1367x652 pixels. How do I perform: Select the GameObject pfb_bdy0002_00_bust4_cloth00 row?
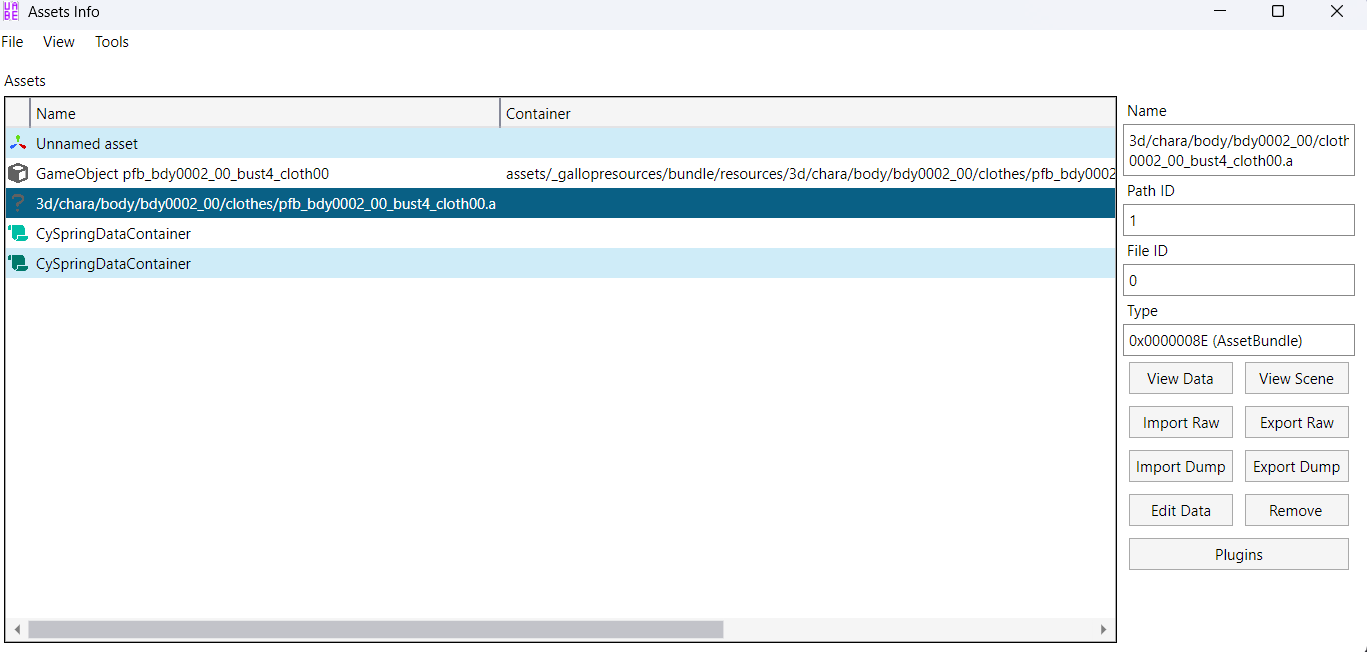[x=560, y=173]
